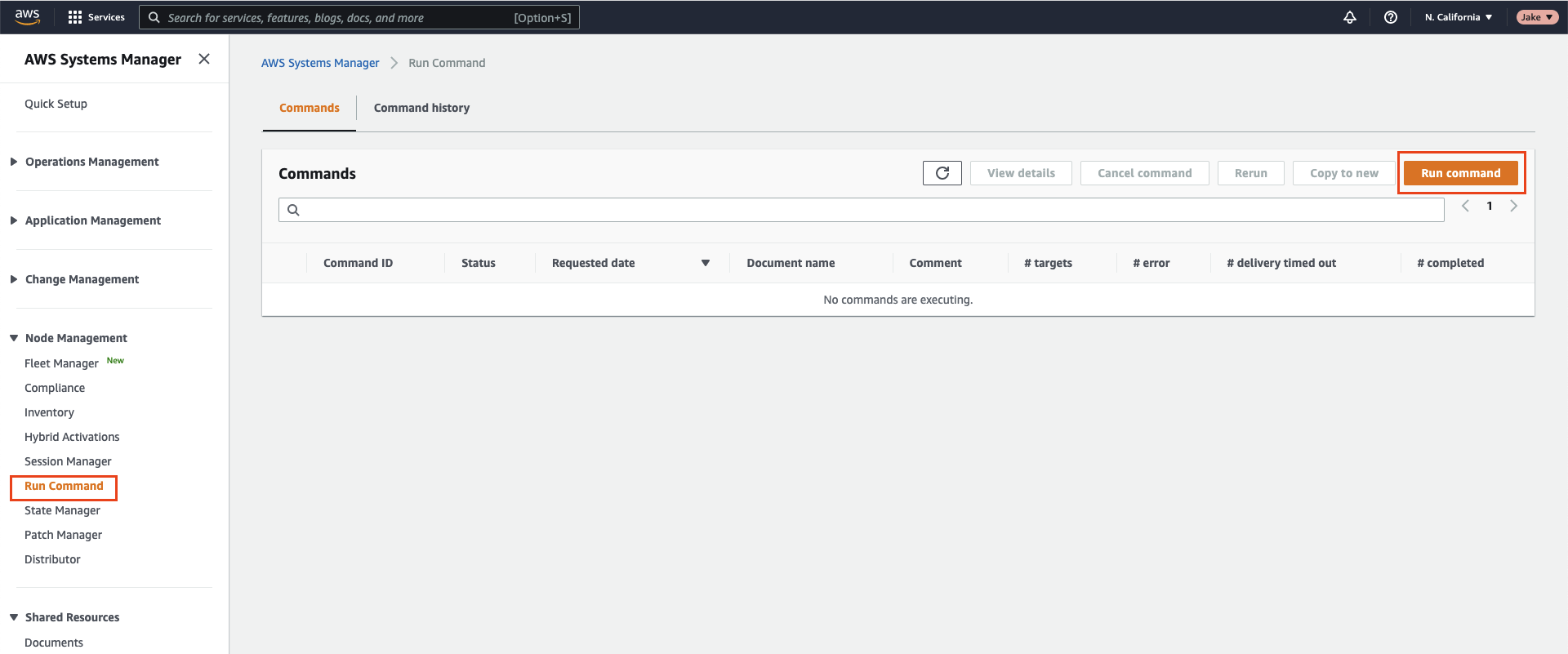Open the Services grid menu
Viewport: 1568px width, 654px height.
pyautogui.click(x=75, y=17)
